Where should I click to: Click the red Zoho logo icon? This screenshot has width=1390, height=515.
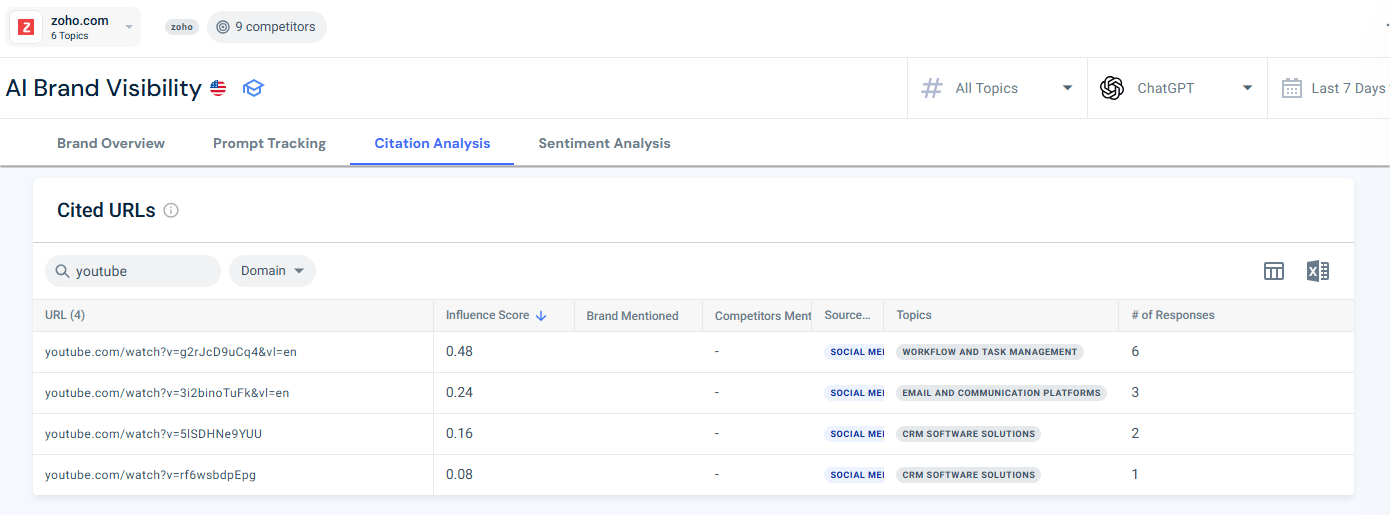(x=26, y=27)
